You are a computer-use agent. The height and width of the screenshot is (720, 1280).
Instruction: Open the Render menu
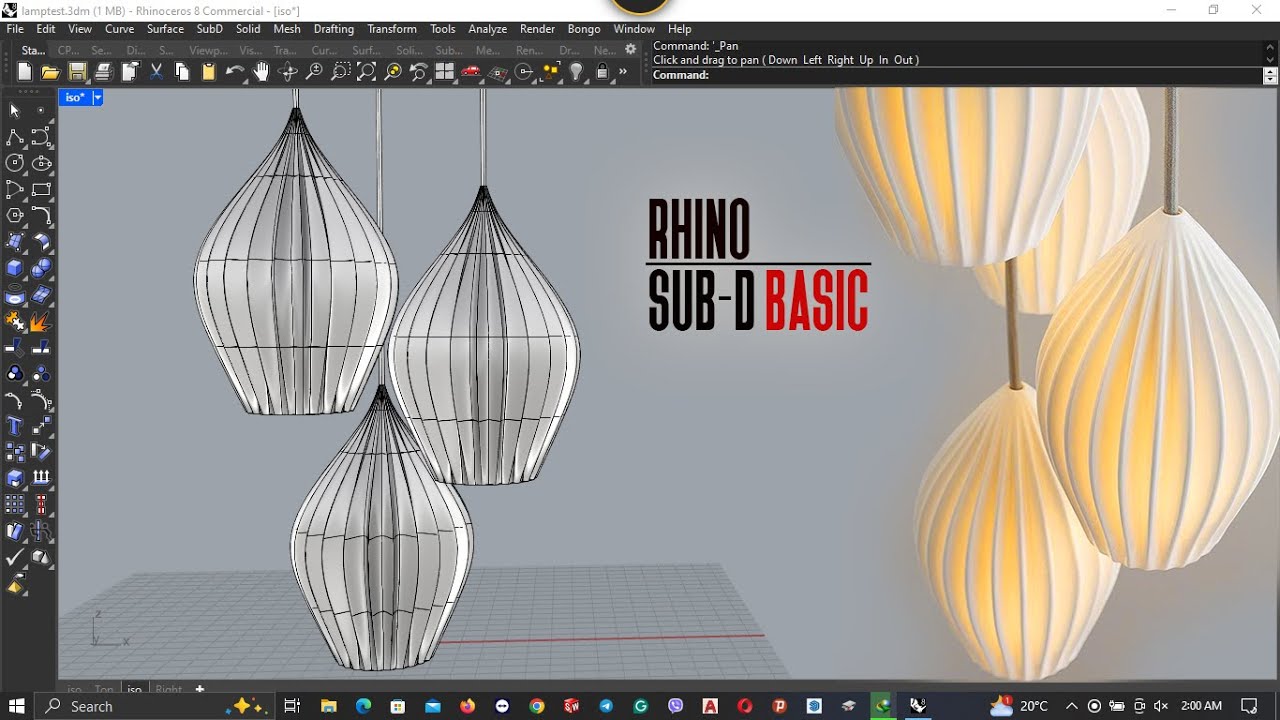[x=537, y=29]
